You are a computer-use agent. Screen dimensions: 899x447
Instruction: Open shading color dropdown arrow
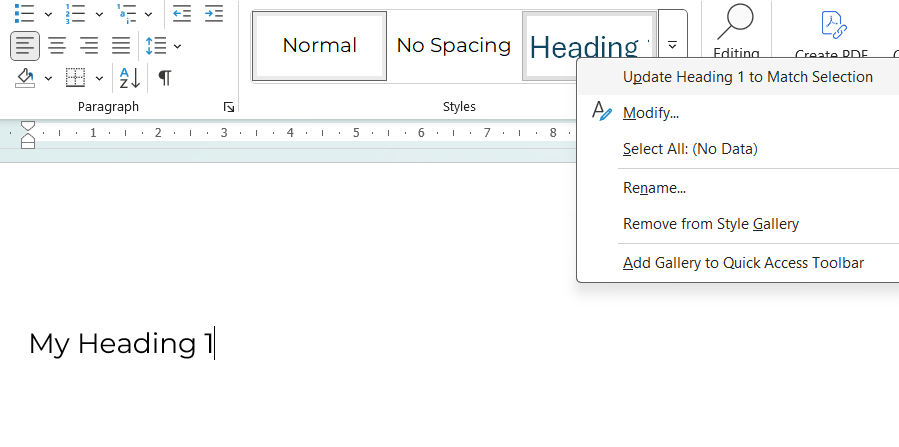48,78
